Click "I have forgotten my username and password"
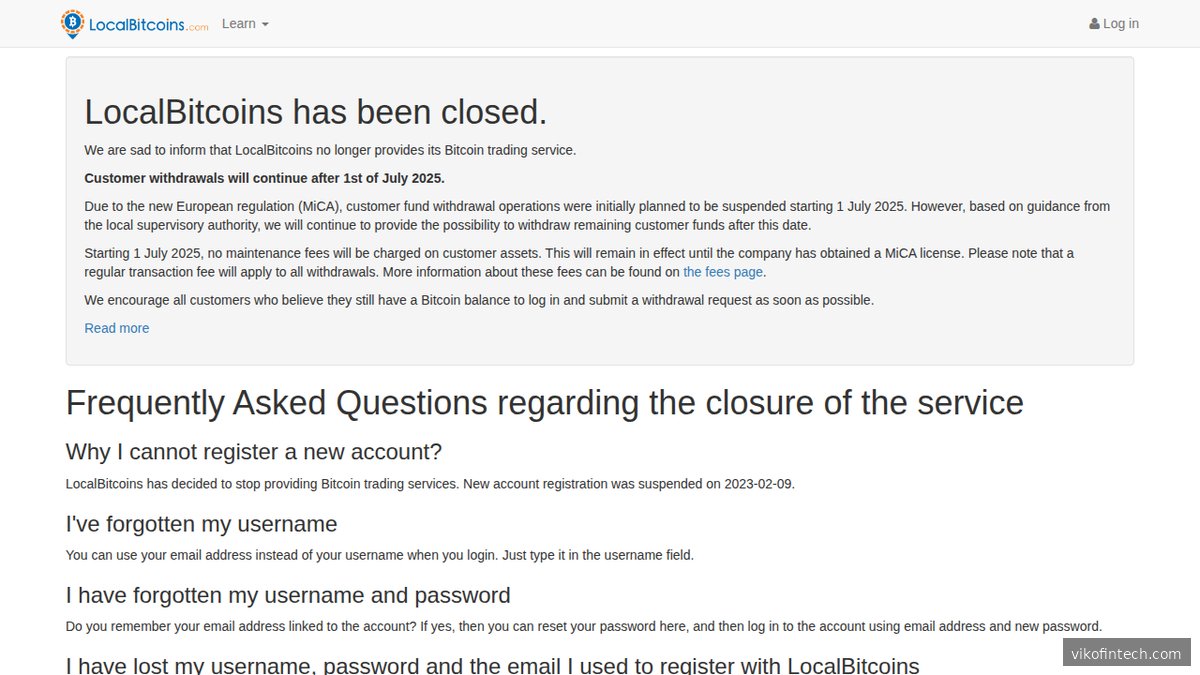1200x675 pixels. tap(288, 596)
